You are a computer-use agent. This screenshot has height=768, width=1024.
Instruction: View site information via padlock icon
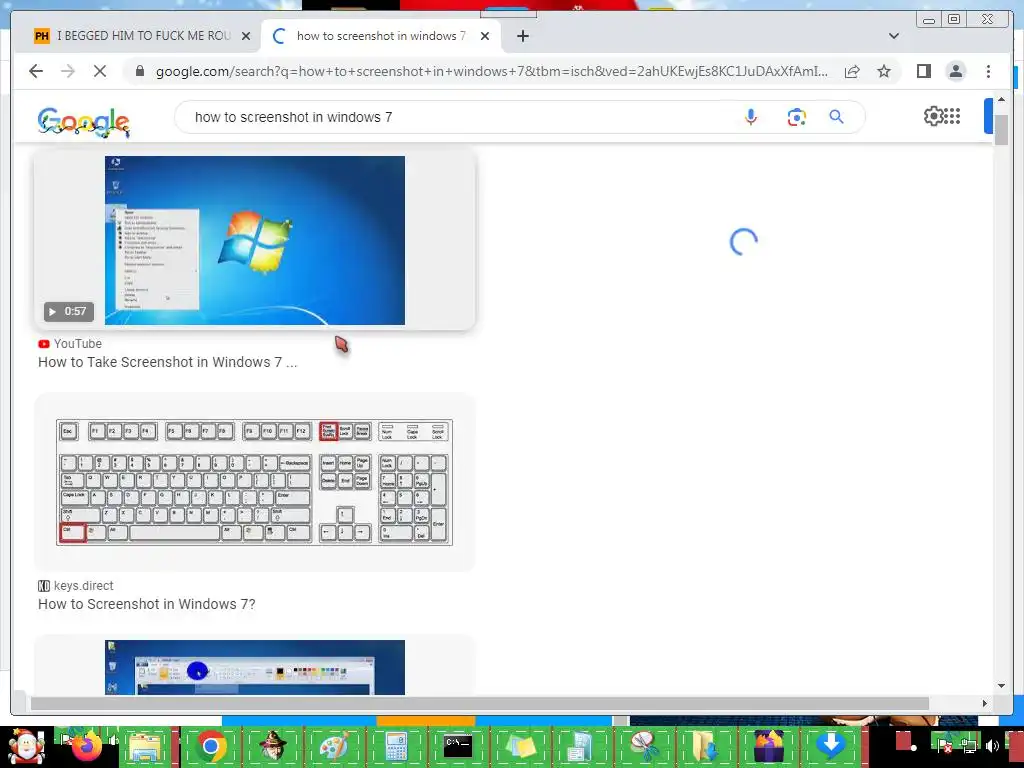[140, 71]
